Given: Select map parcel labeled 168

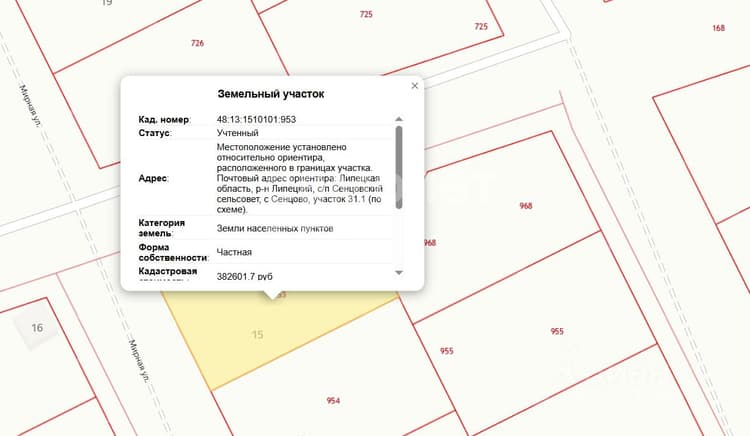Looking at the screenshot, I should [718, 28].
